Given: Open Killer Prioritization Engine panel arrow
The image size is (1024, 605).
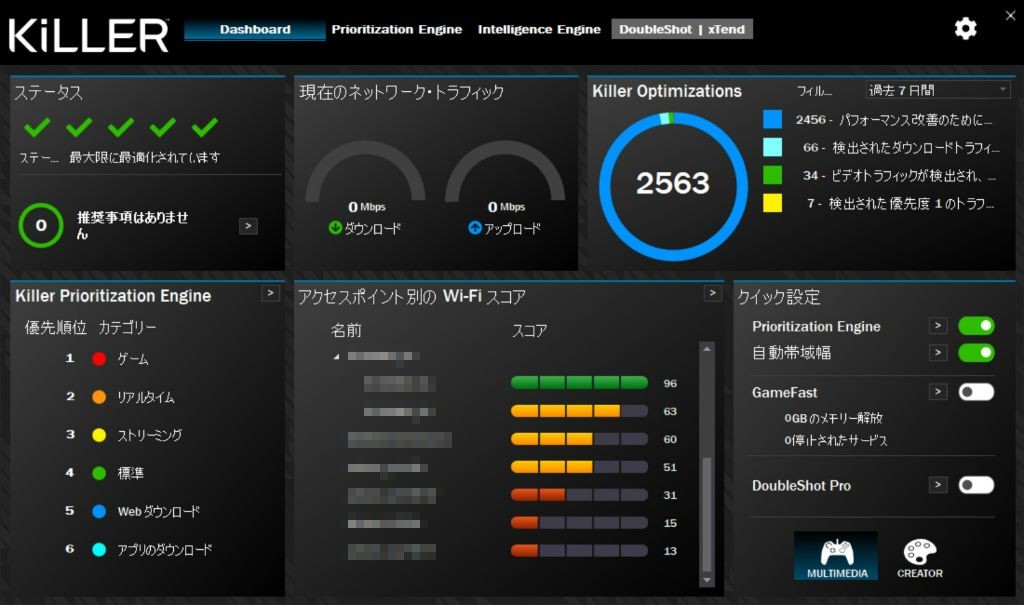Looking at the screenshot, I should (270, 293).
